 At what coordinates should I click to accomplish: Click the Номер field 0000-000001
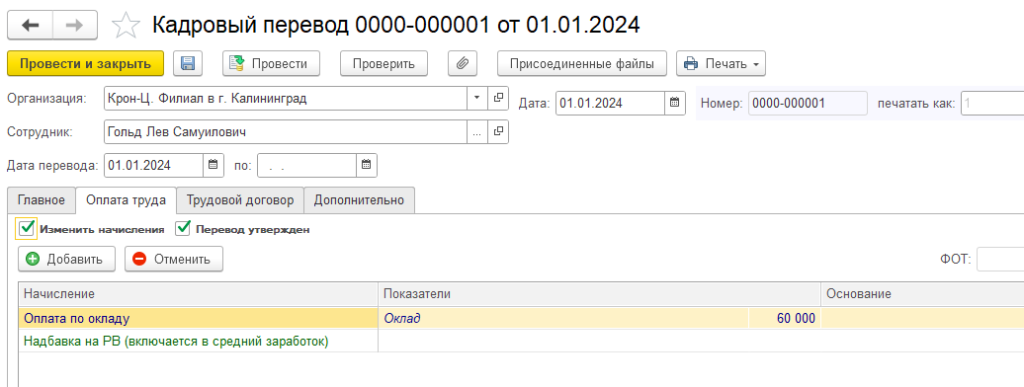[808, 102]
